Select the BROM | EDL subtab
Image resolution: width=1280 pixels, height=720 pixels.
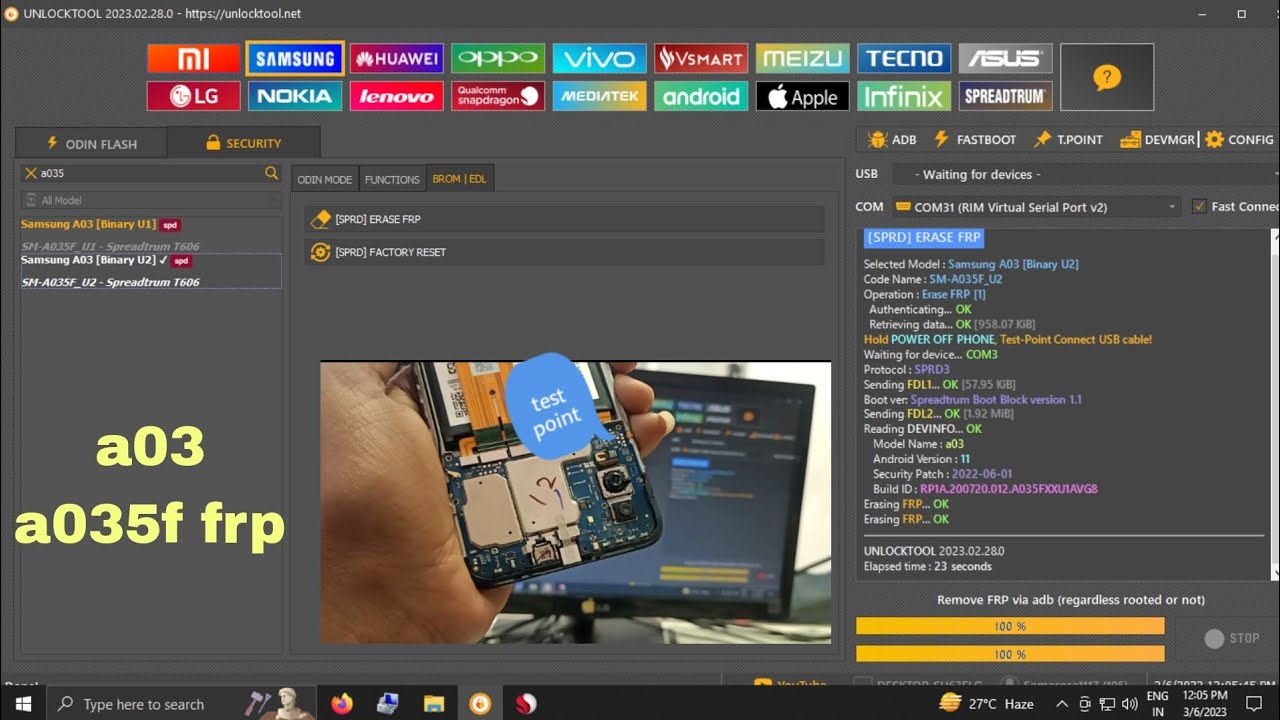coord(459,179)
